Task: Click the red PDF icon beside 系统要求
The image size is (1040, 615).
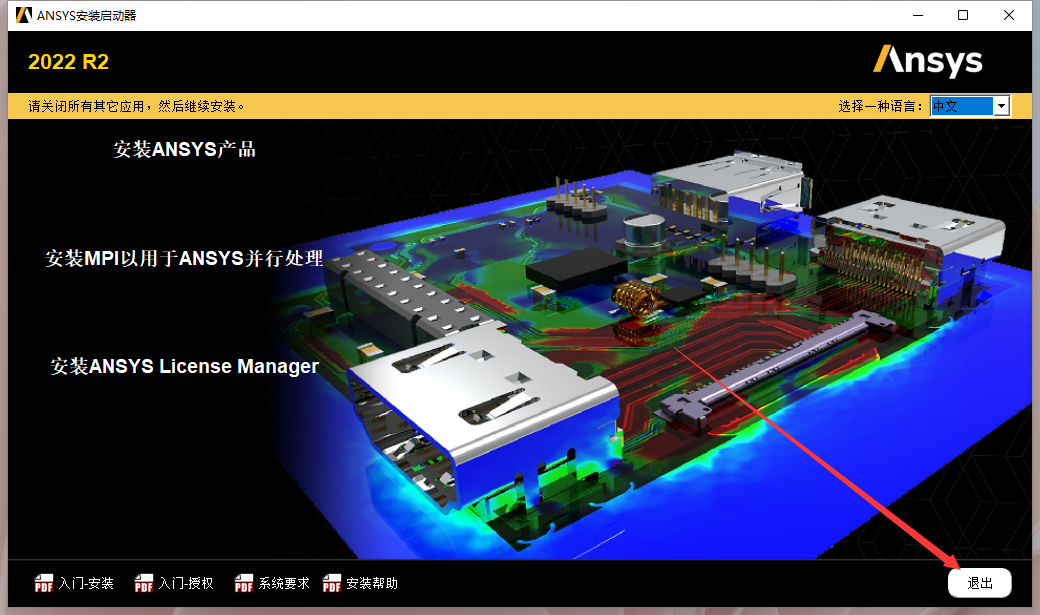Action: click(x=243, y=583)
